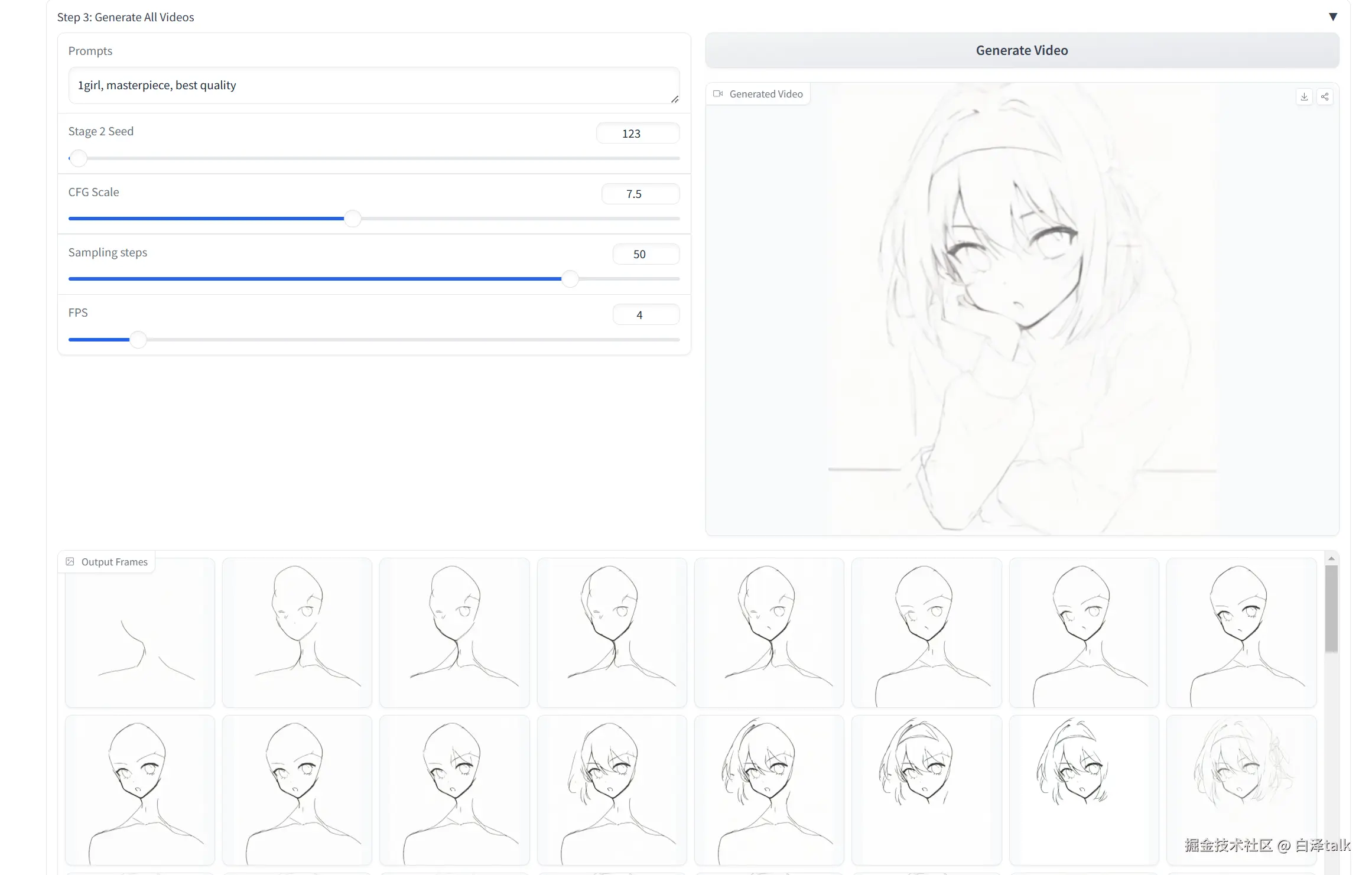Click the FPS slider handle
1372x875 pixels.
point(138,340)
